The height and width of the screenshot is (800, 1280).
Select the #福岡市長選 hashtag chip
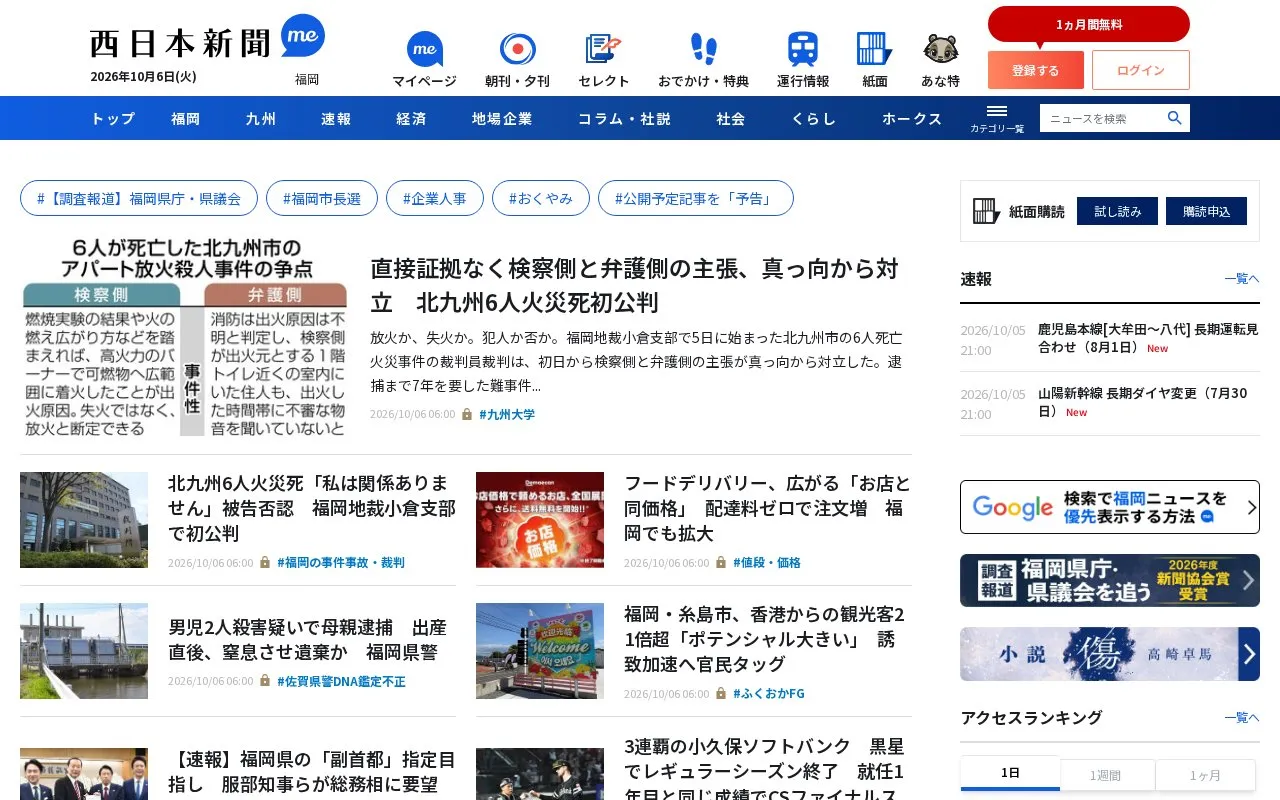tap(322, 198)
